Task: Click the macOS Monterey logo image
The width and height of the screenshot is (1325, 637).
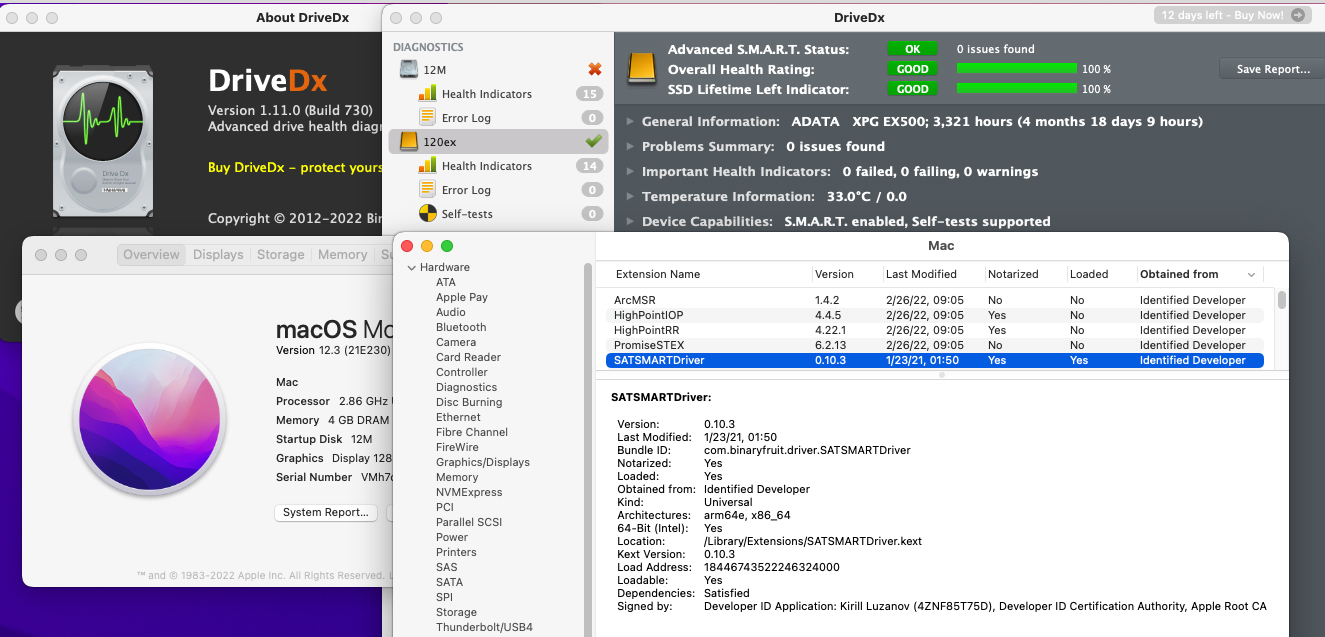Action: [149, 418]
